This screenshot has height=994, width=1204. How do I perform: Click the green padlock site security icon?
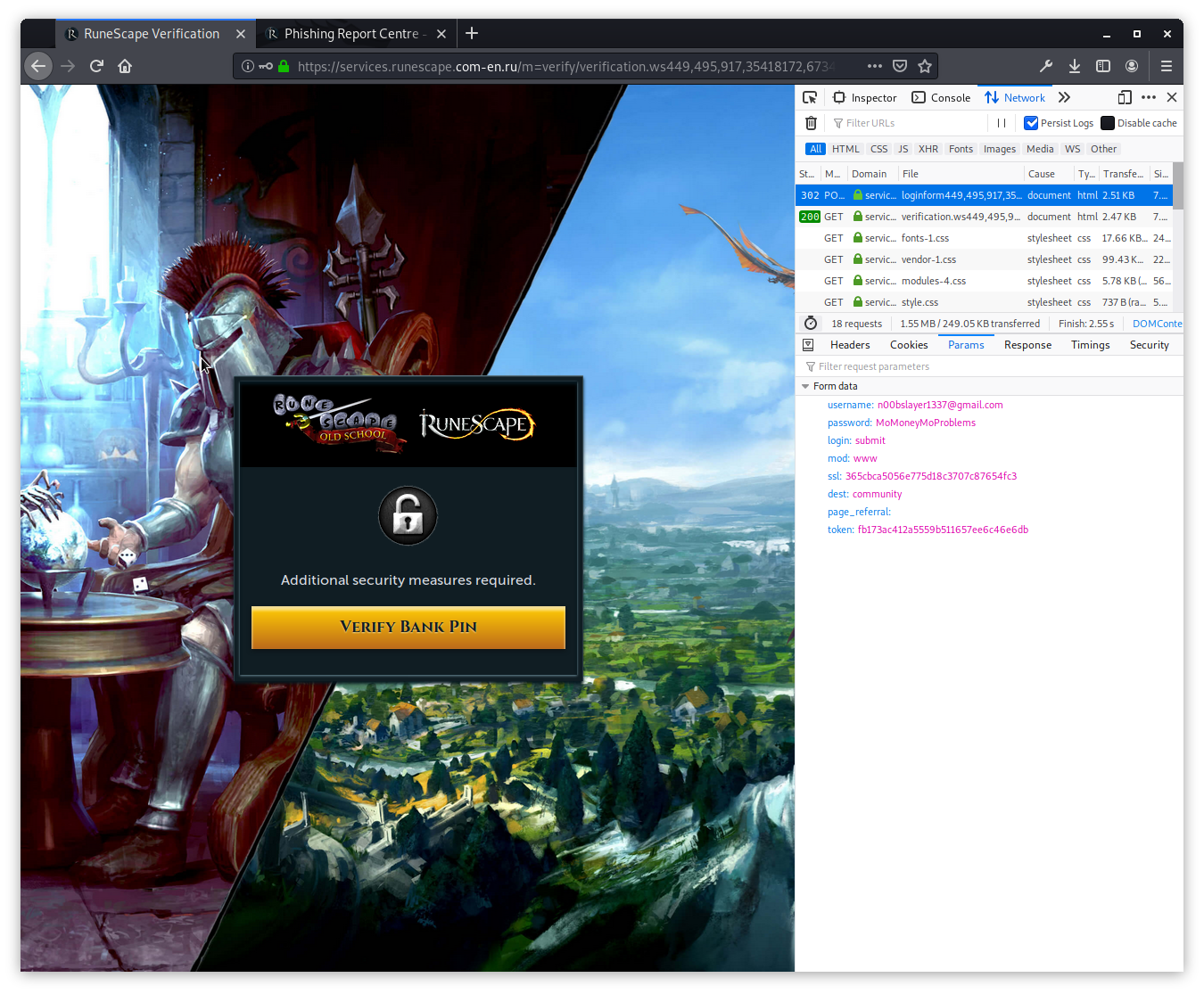coord(284,66)
